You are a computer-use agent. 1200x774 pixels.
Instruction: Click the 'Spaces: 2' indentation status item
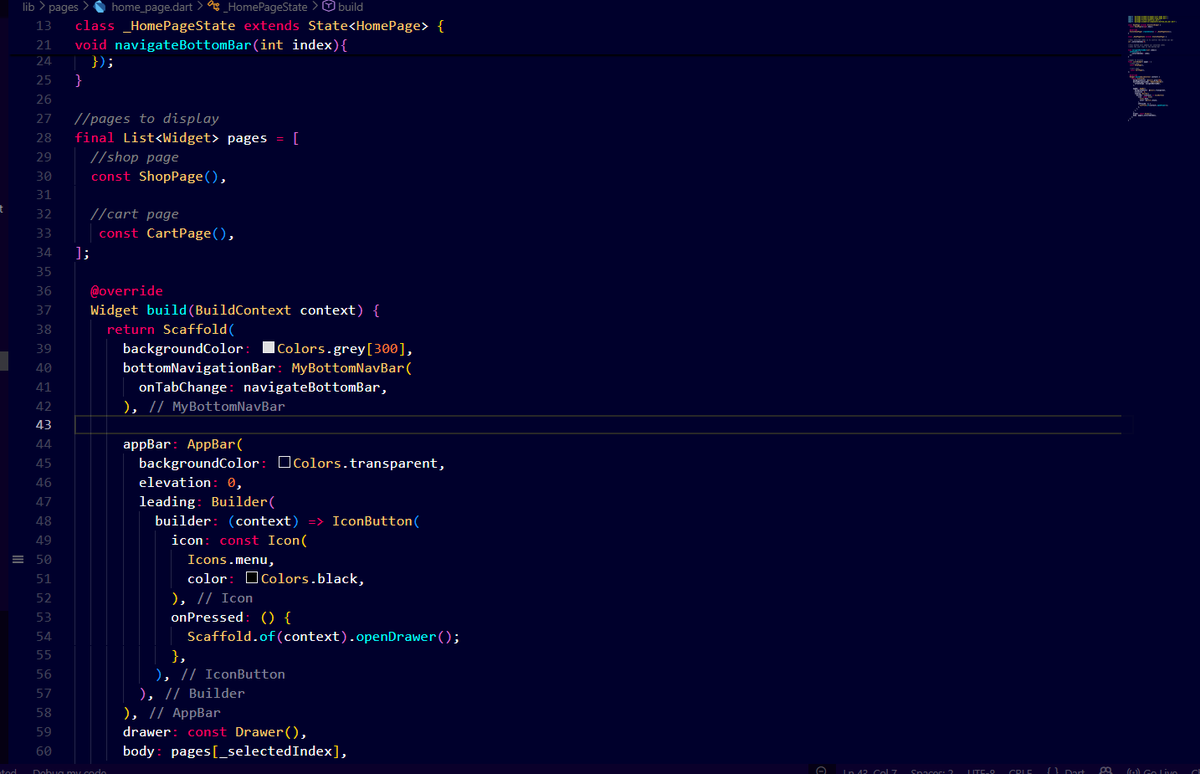pyautogui.click(x=933, y=770)
